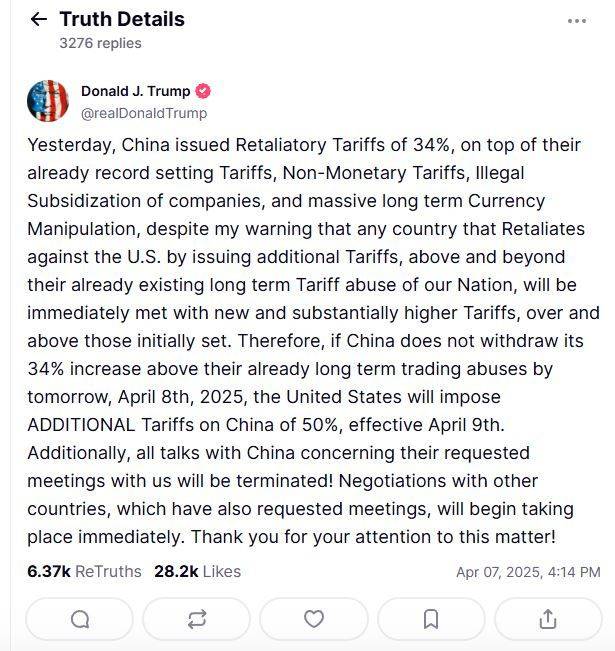The width and height of the screenshot is (615, 651).
Task: Click the 'tomorrow, April 8th, 2025' text line
Action: click(264, 397)
